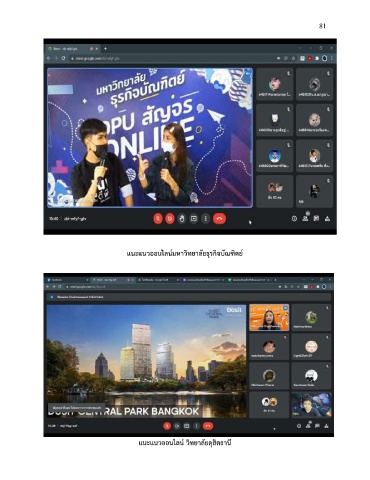This screenshot has width=370, height=480.
Task: Open more options dots in the Dusit meeting
Action: [x=196, y=426]
